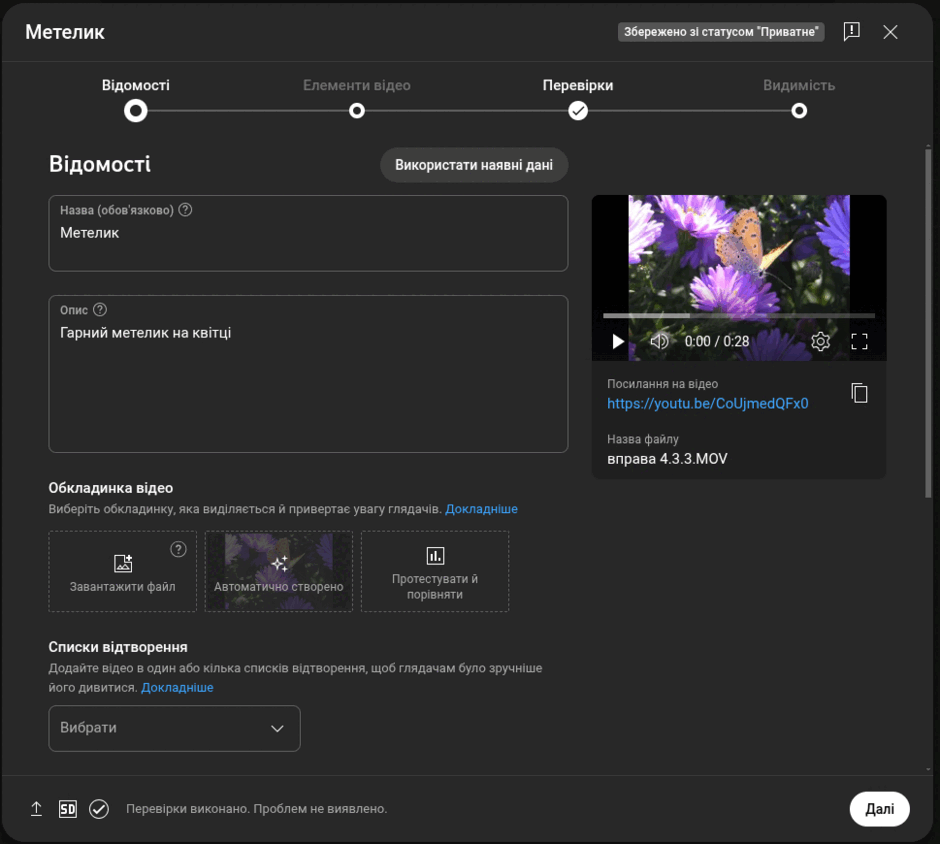Click the upload image file icon
940x844 pixels.
[x=123, y=563]
